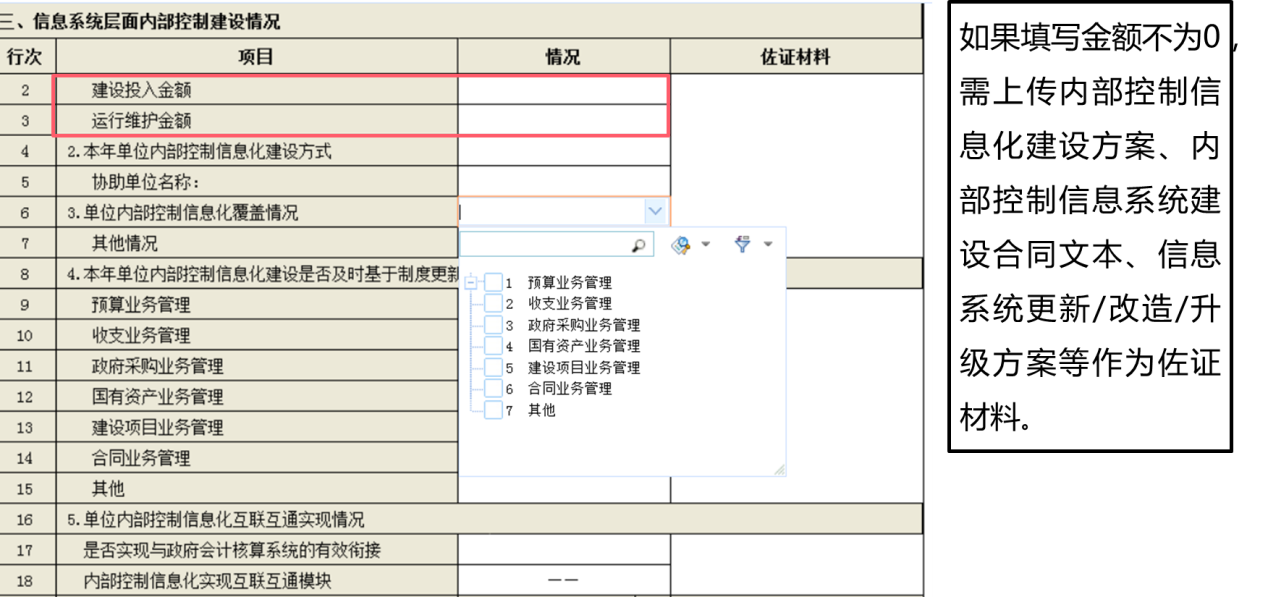Check the 收支业务管理 checkbox in dropdown

point(493,304)
